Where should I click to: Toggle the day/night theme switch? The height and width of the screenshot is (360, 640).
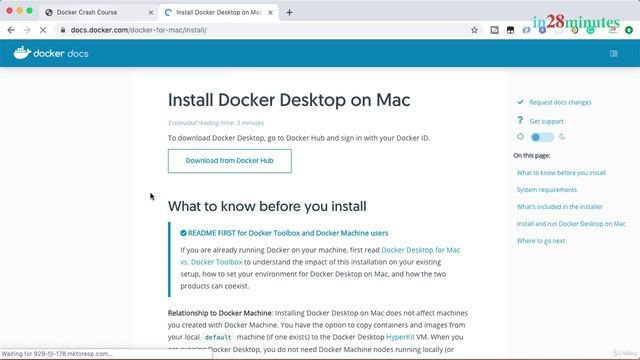tap(542, 137)
